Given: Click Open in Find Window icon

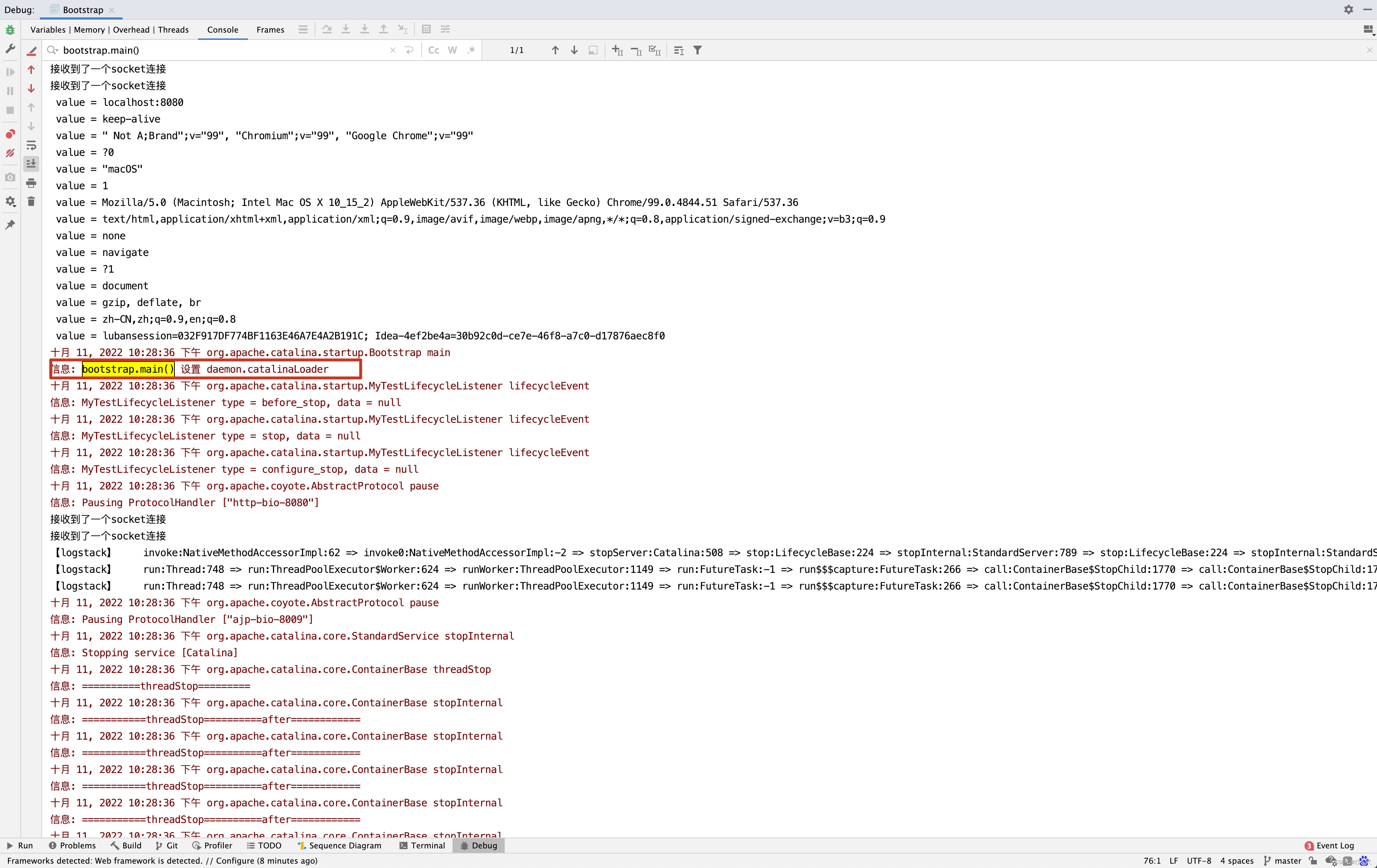Looking at the screenshot, I should (x=679, y=50).
